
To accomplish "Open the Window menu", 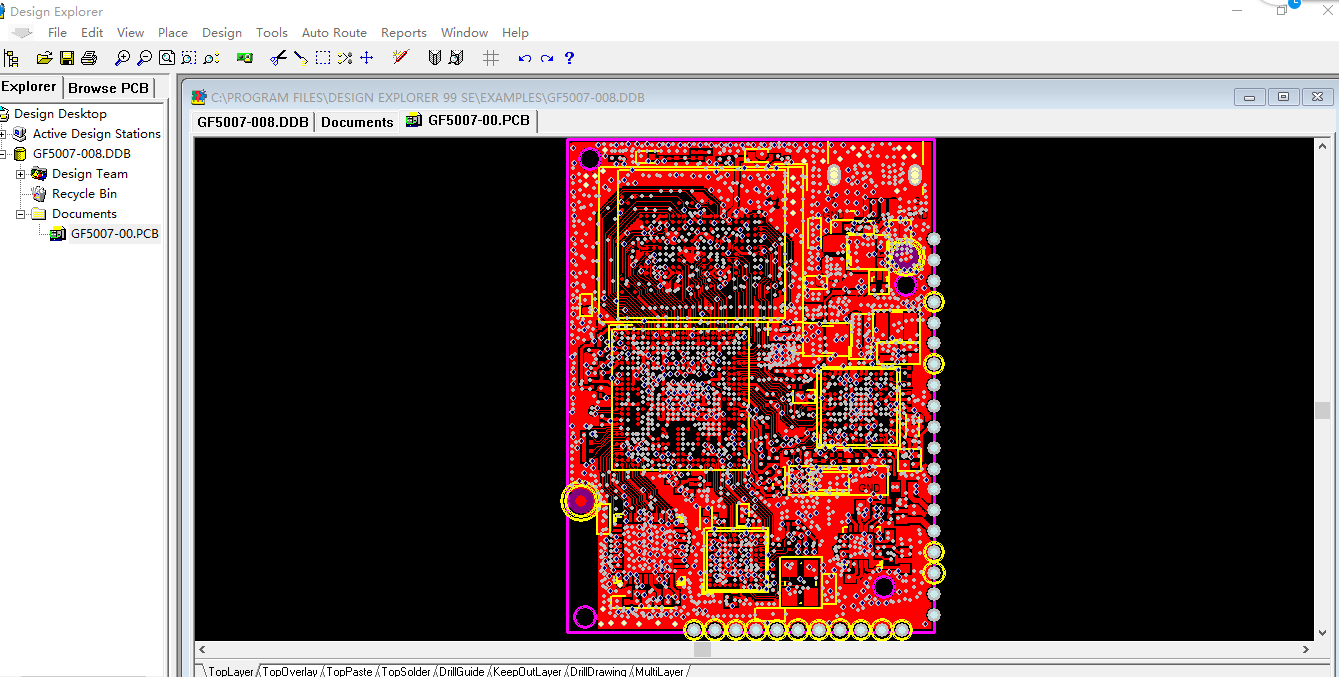I will click(465, 33).
